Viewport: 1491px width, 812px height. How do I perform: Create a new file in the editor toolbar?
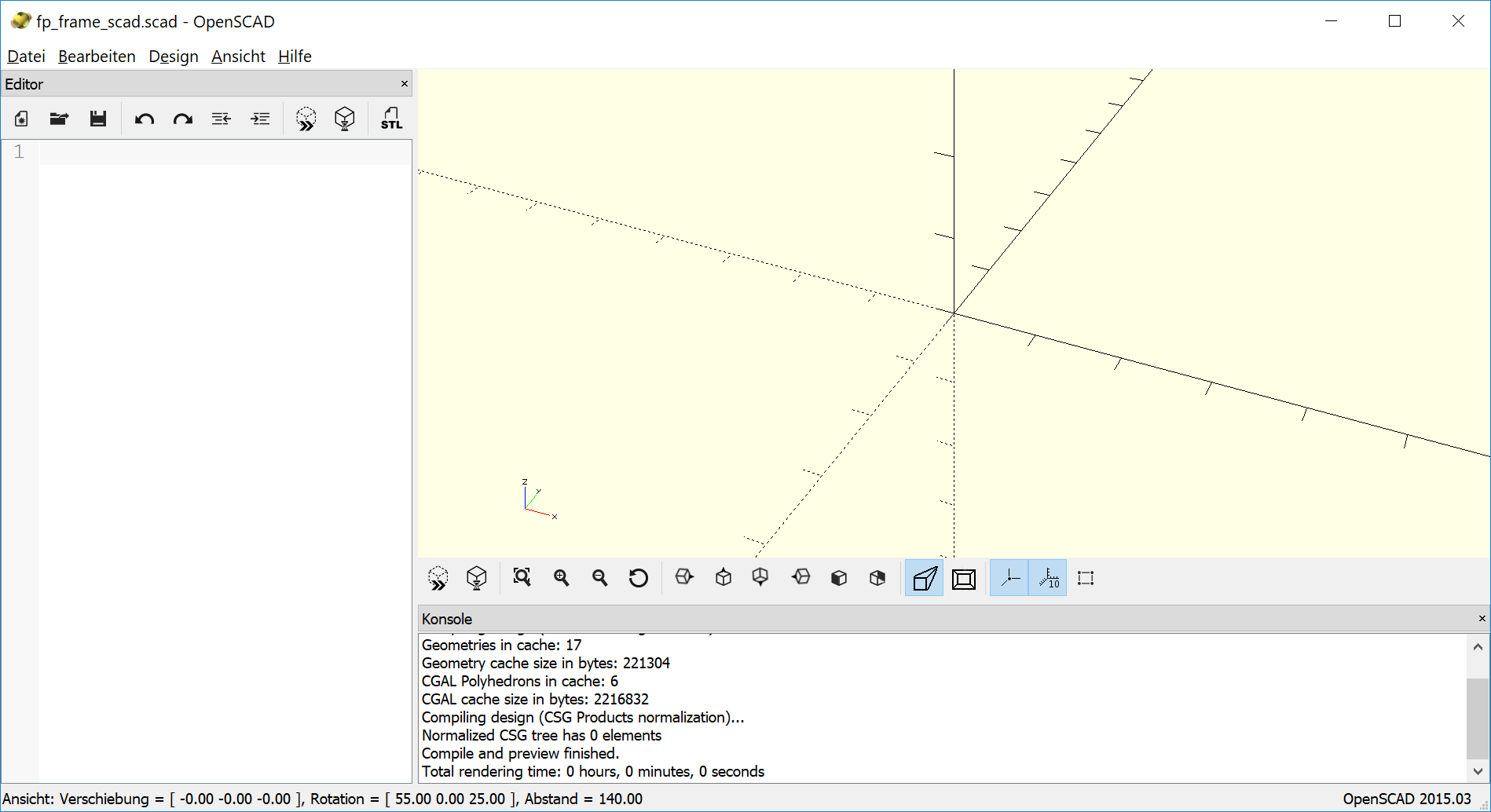pos(21,119)
